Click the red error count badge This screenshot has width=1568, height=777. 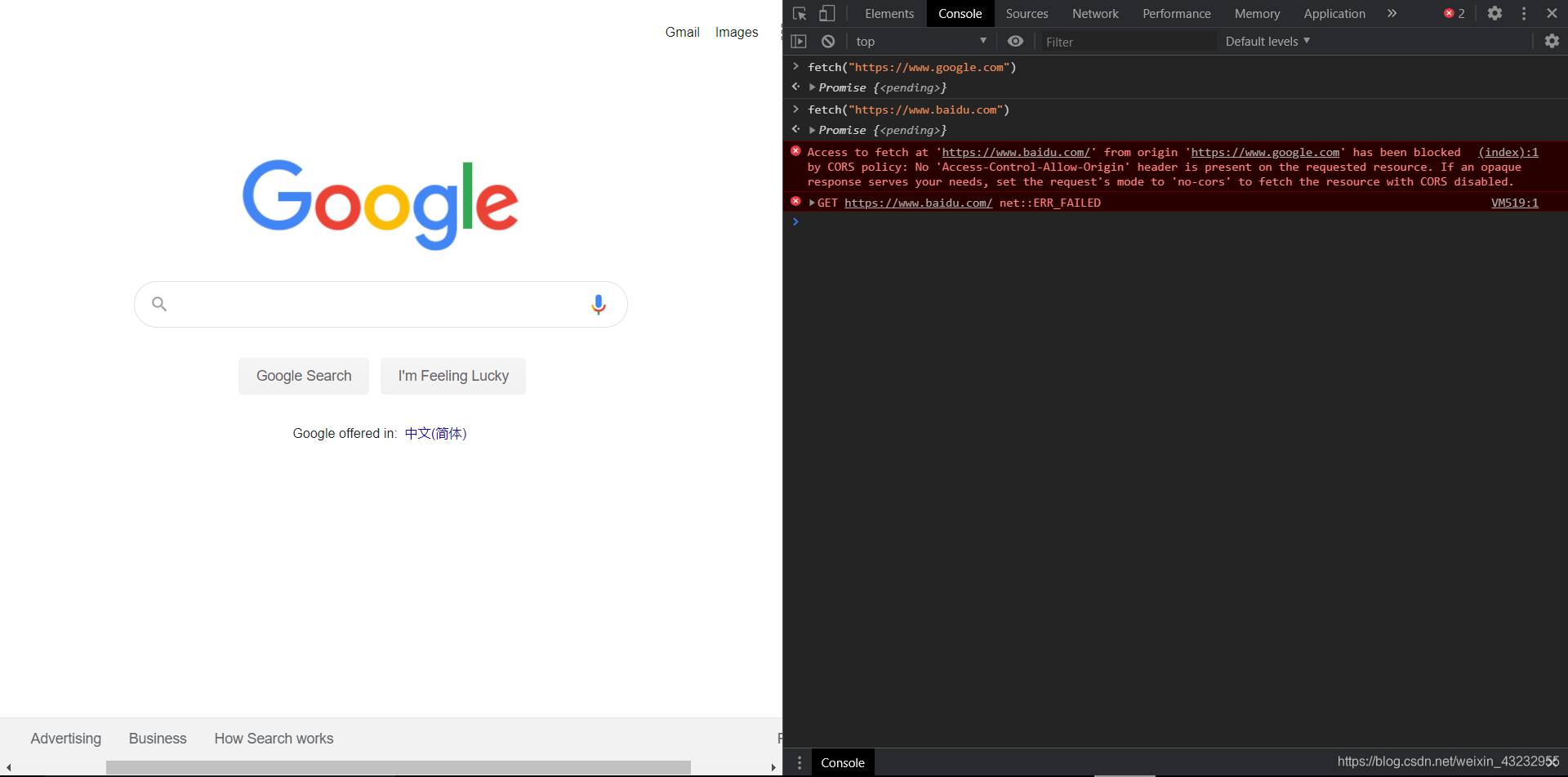[1454, 13]
